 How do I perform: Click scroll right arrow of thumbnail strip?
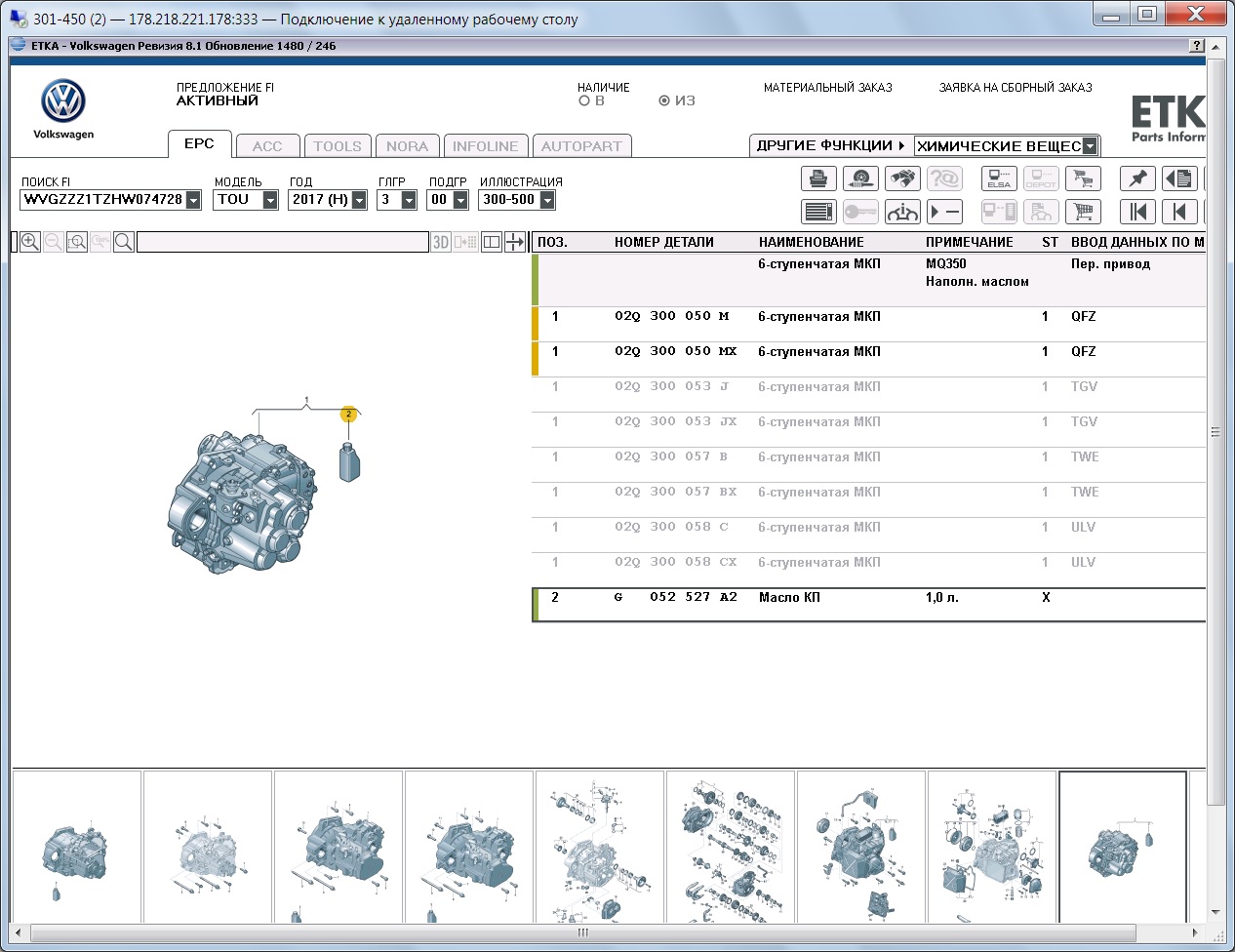tap(1196, 932)
